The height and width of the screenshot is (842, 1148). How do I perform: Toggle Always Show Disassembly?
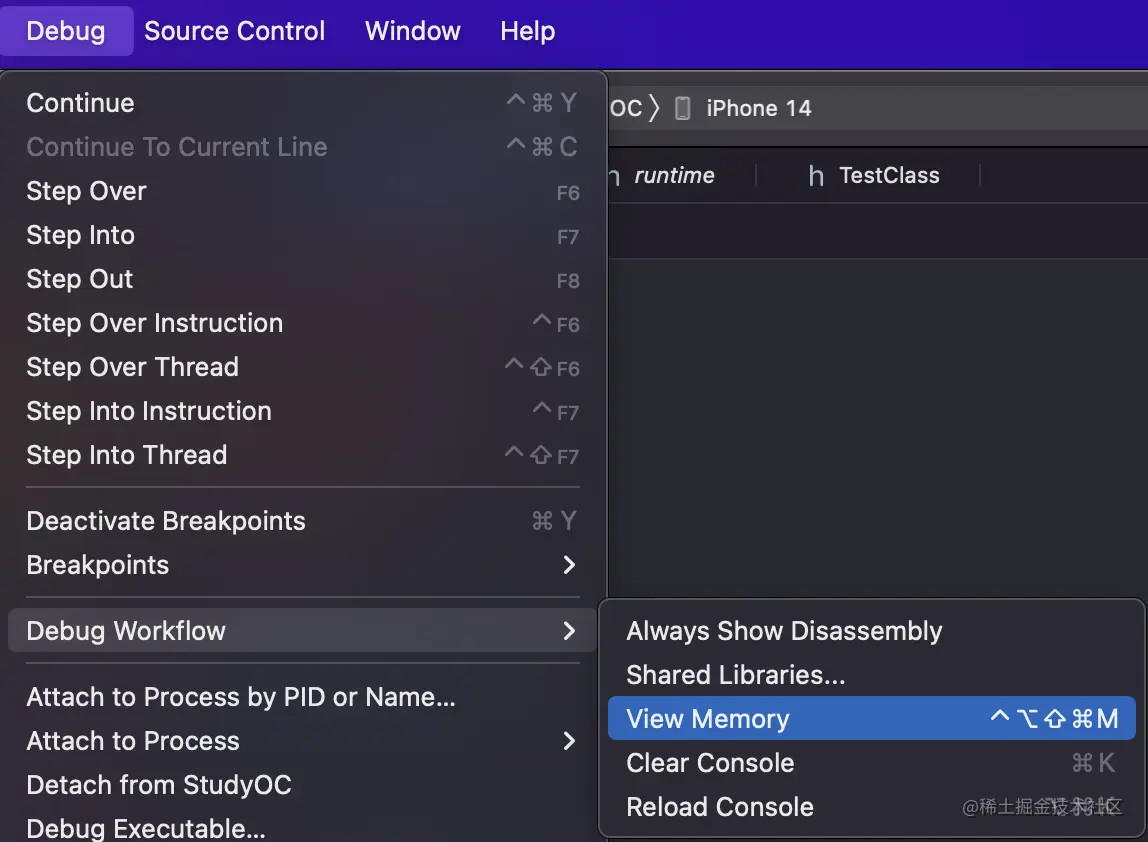(x=784, y=631)
